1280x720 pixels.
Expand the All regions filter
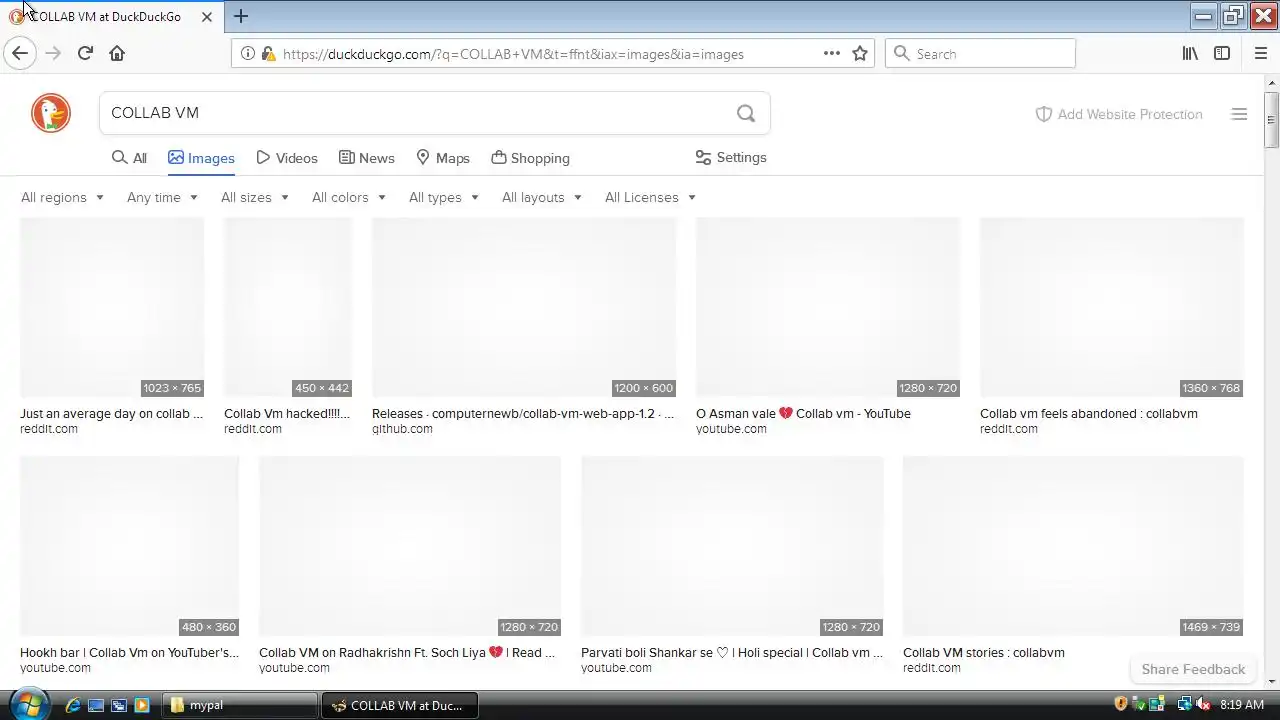62,197
